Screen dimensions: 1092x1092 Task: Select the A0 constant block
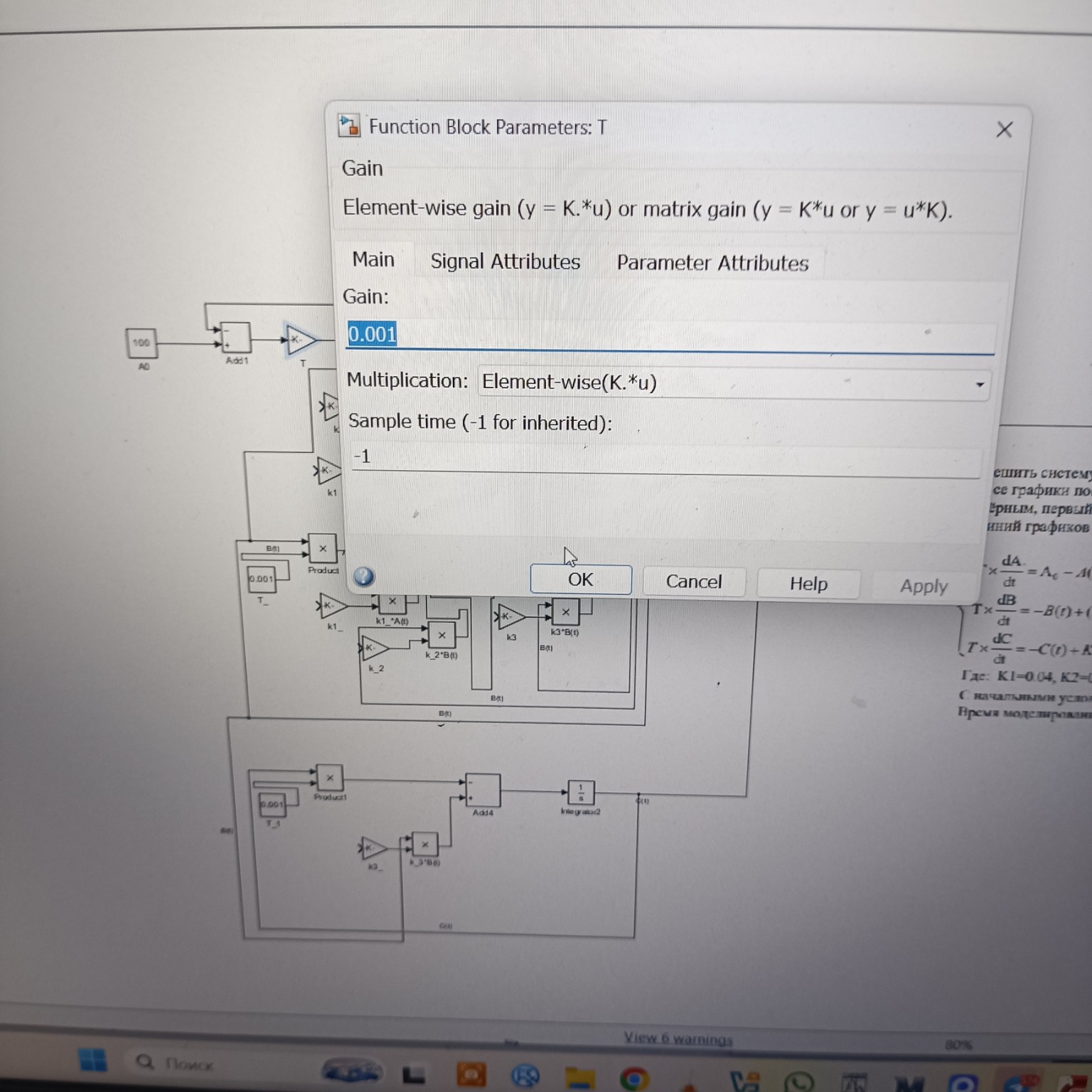141,343
